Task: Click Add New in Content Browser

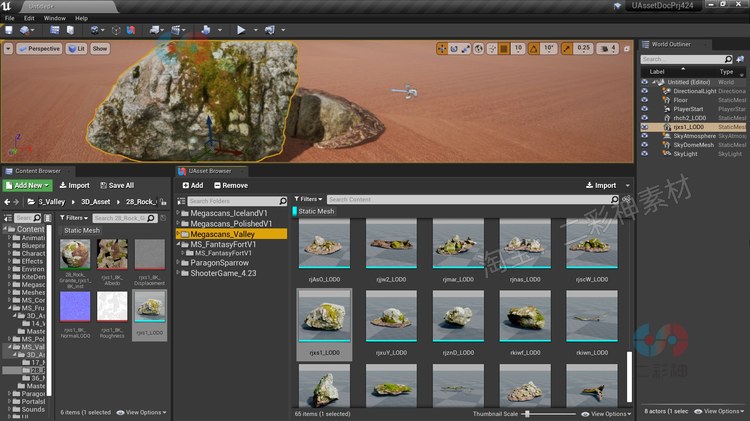Action: tap(27, 185)
